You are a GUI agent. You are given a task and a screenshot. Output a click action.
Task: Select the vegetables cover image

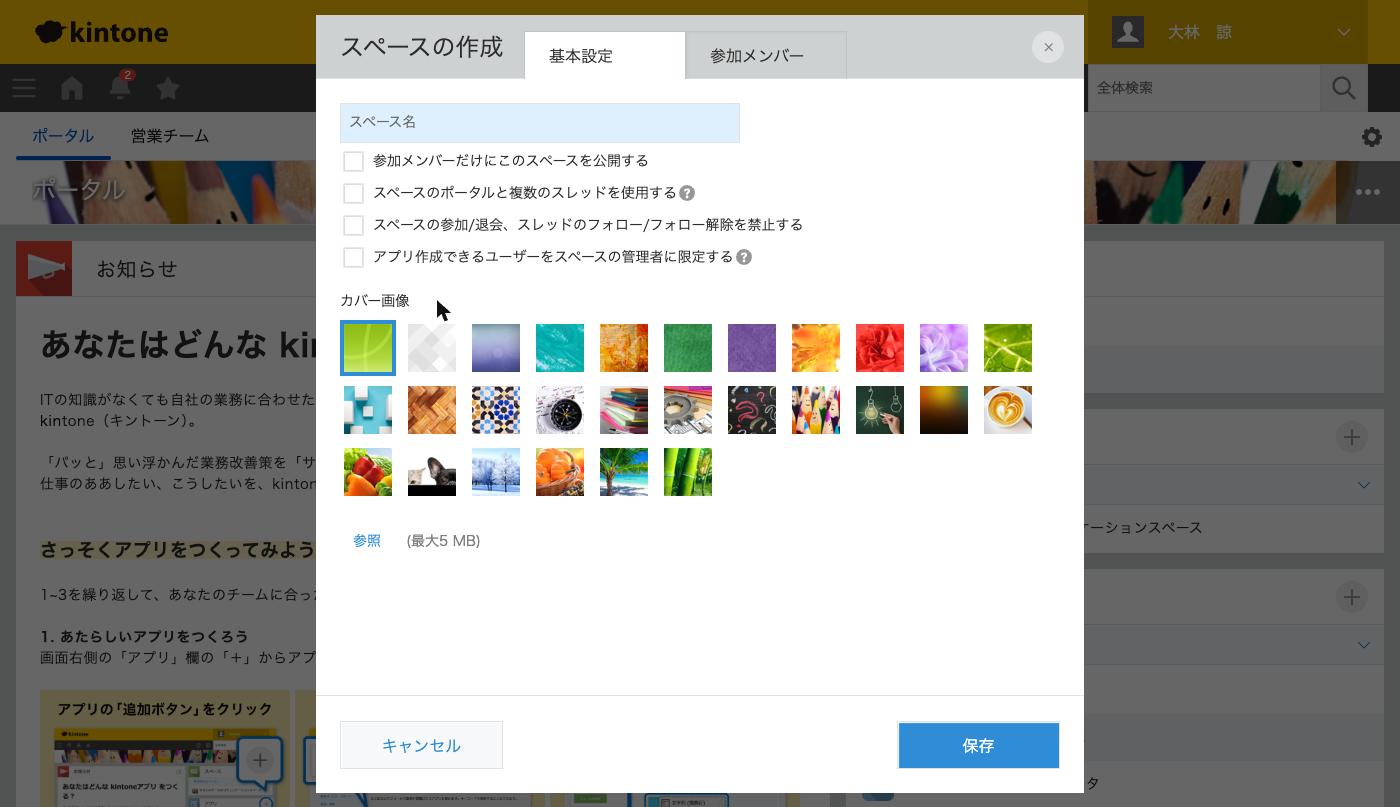coord(368,472)
